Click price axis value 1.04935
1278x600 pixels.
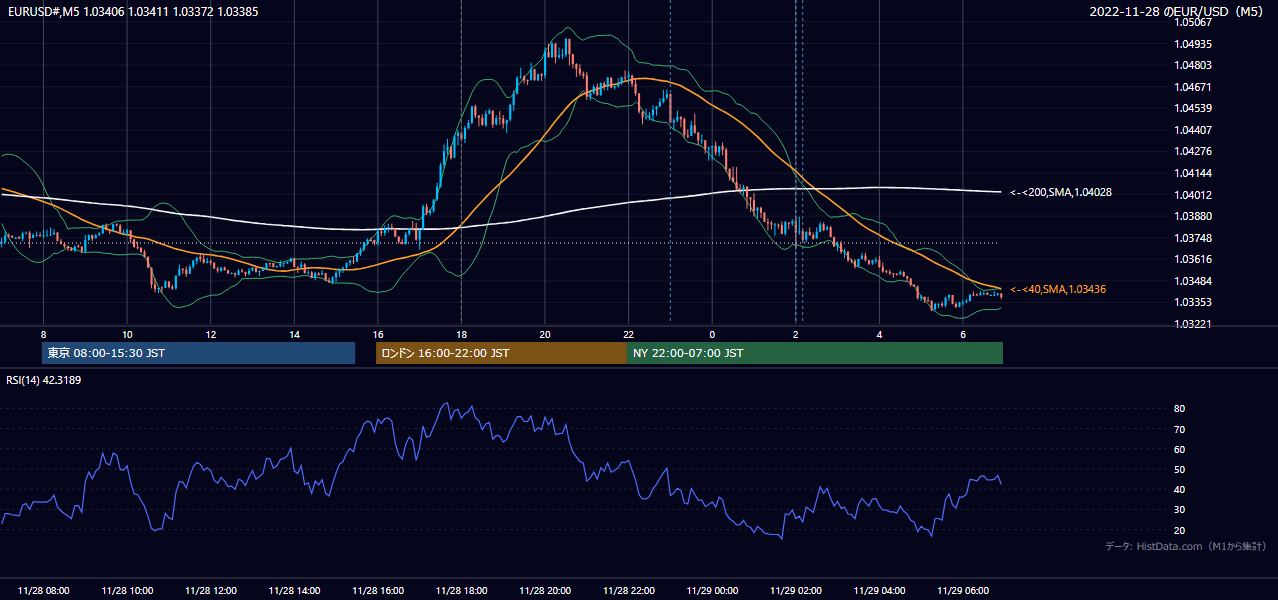click(1192, 44)
